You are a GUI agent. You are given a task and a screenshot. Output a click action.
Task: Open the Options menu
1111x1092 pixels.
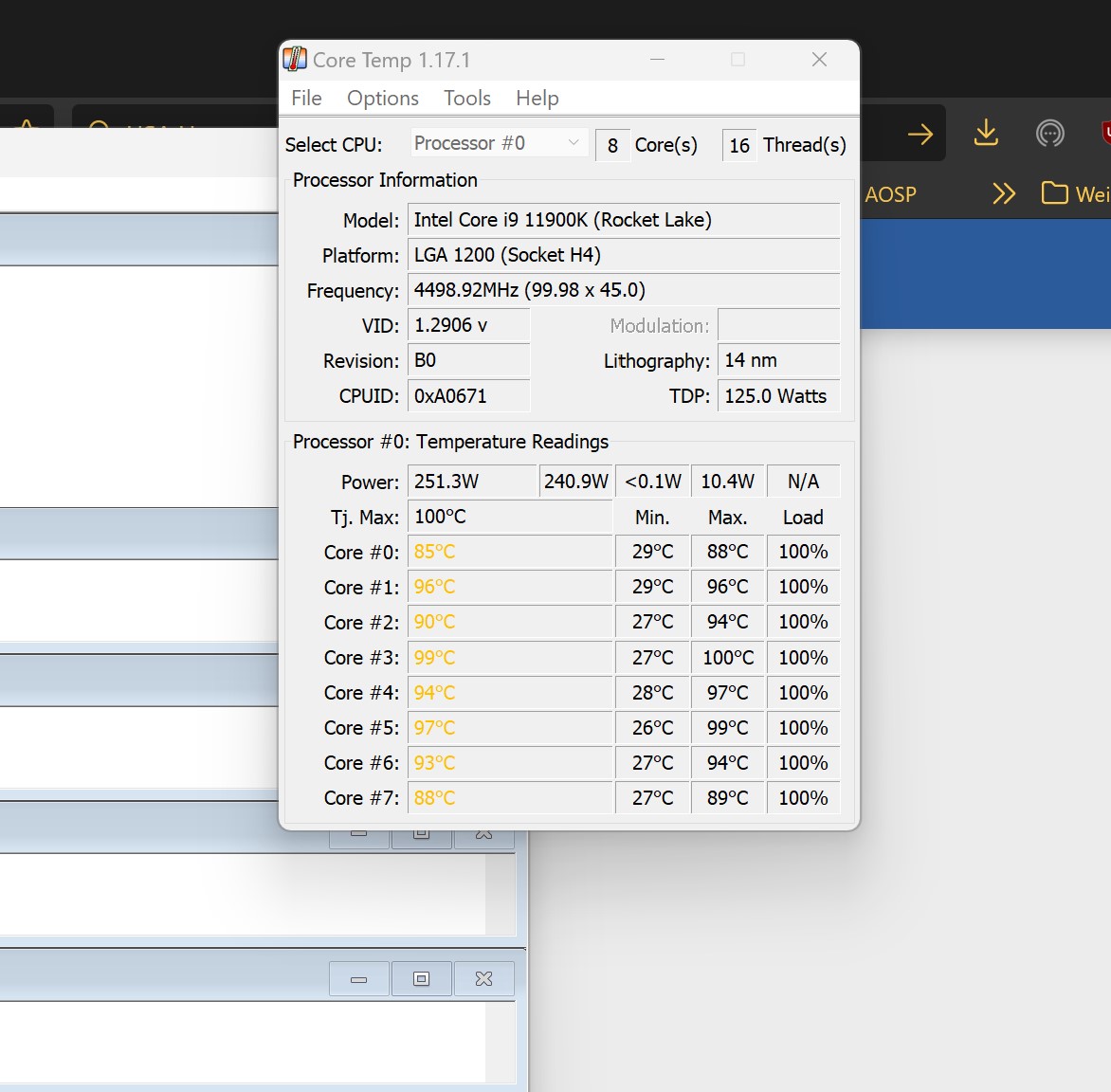(x=383, y=98)
